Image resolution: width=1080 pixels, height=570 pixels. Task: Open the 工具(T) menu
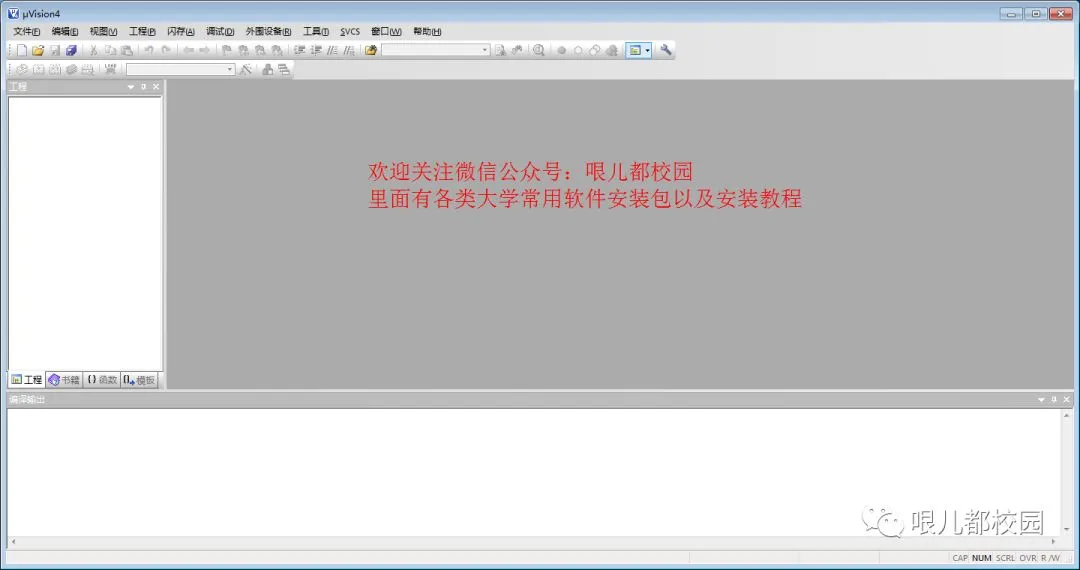tap(315, 32)
